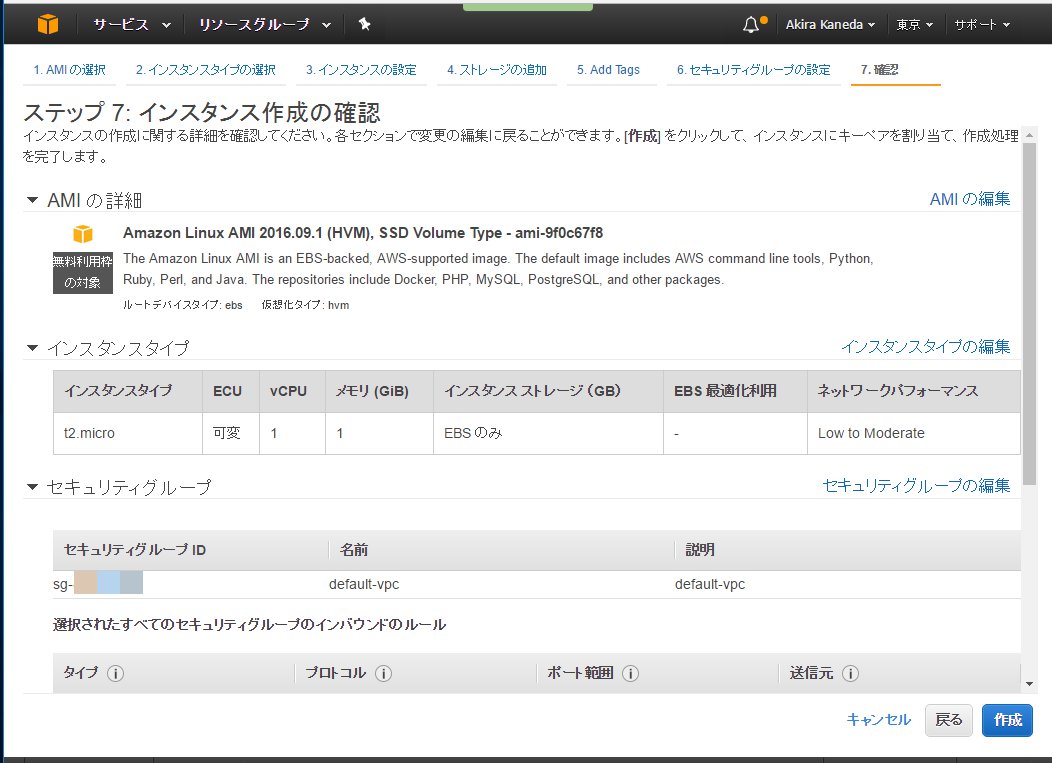Click the scrollbar down arrow

click(x=1030, y=684)
